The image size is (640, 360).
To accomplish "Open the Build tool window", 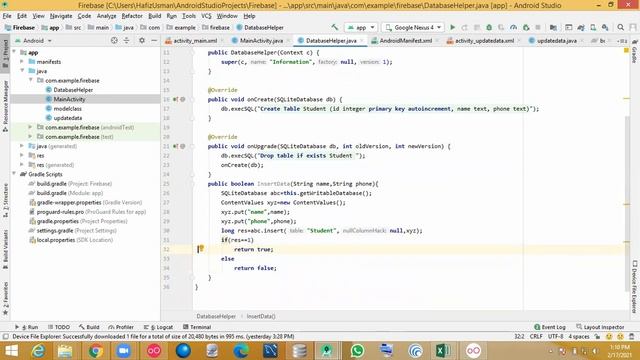I will click(89, 327).
